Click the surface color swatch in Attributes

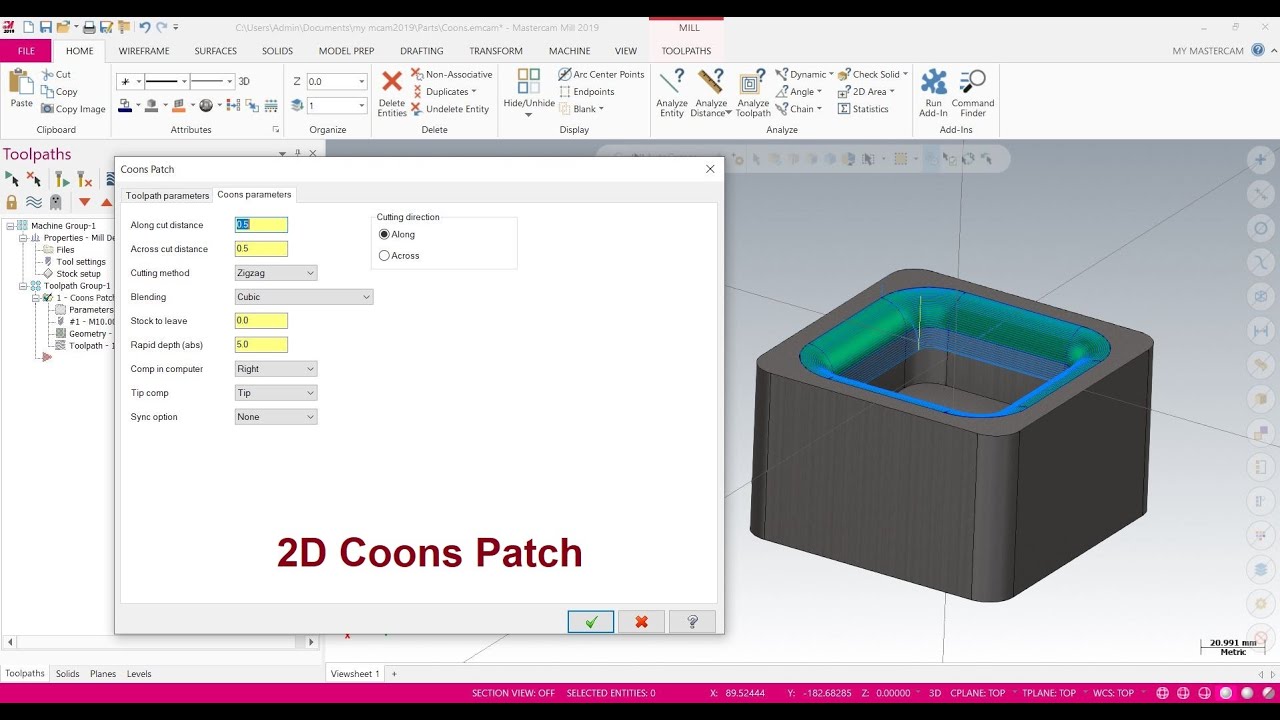click(x=179, y=106)
